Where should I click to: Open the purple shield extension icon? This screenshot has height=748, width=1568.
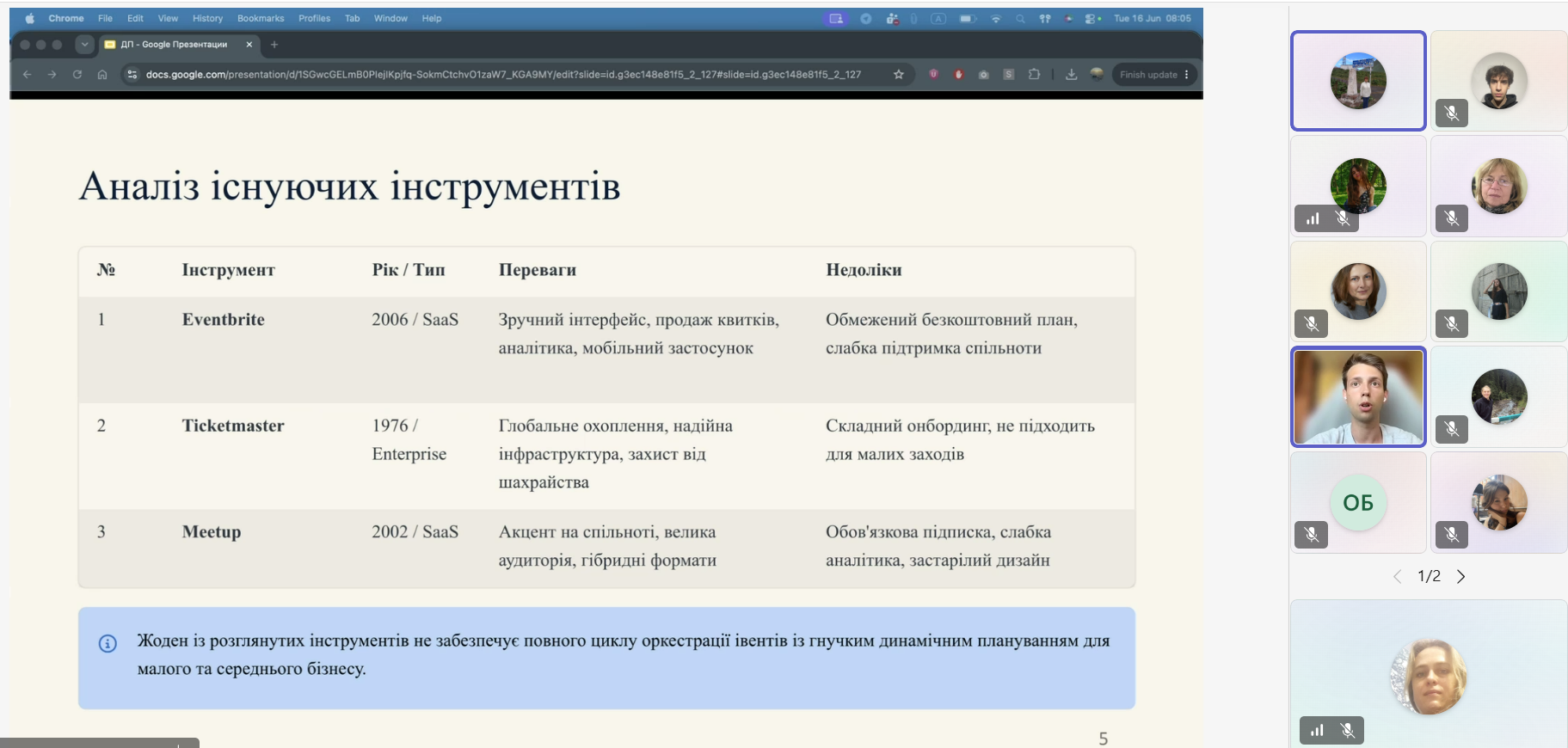click(x=933, y=75)
